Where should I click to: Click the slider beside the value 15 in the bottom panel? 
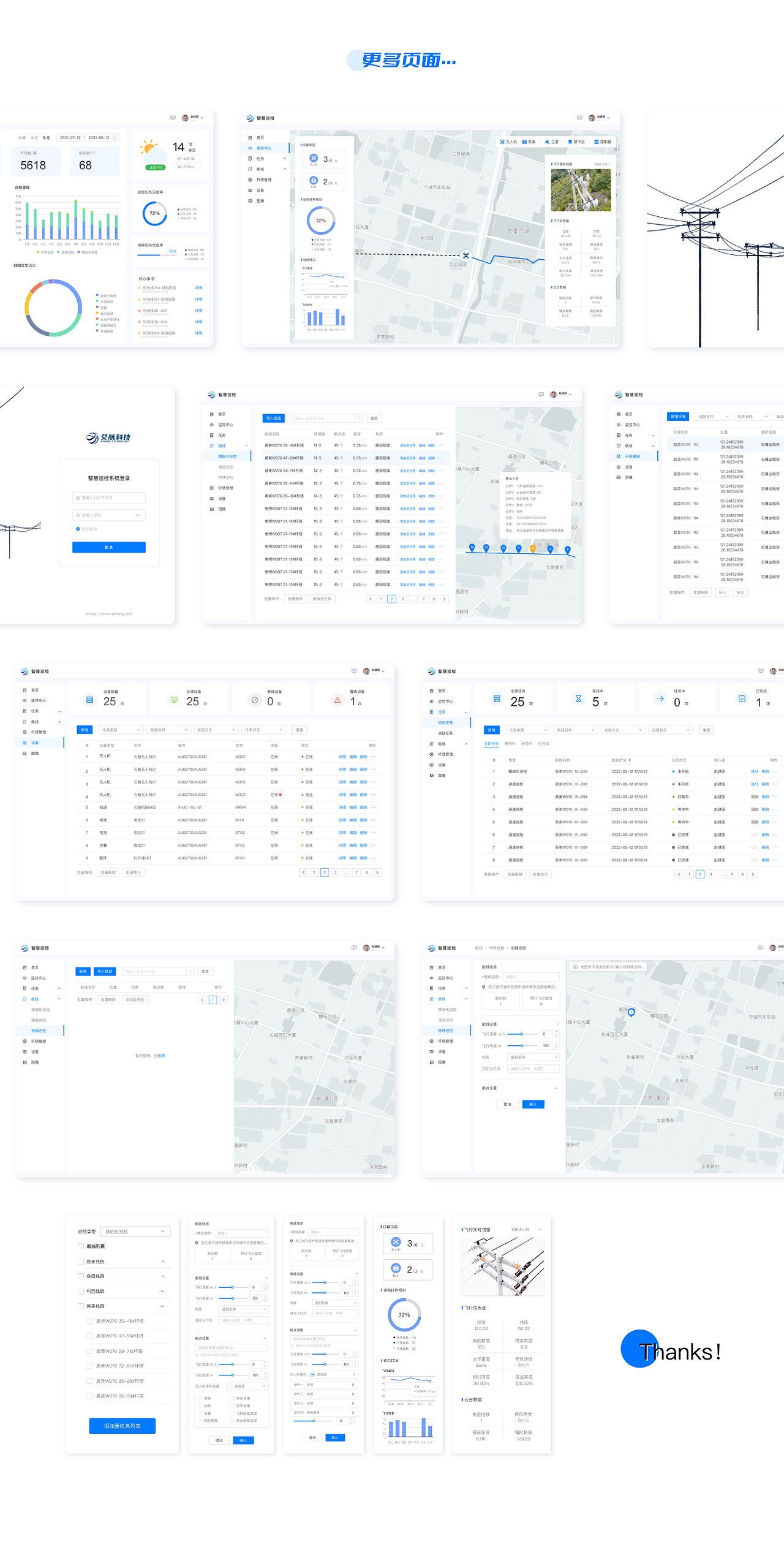pos(313,1420)
